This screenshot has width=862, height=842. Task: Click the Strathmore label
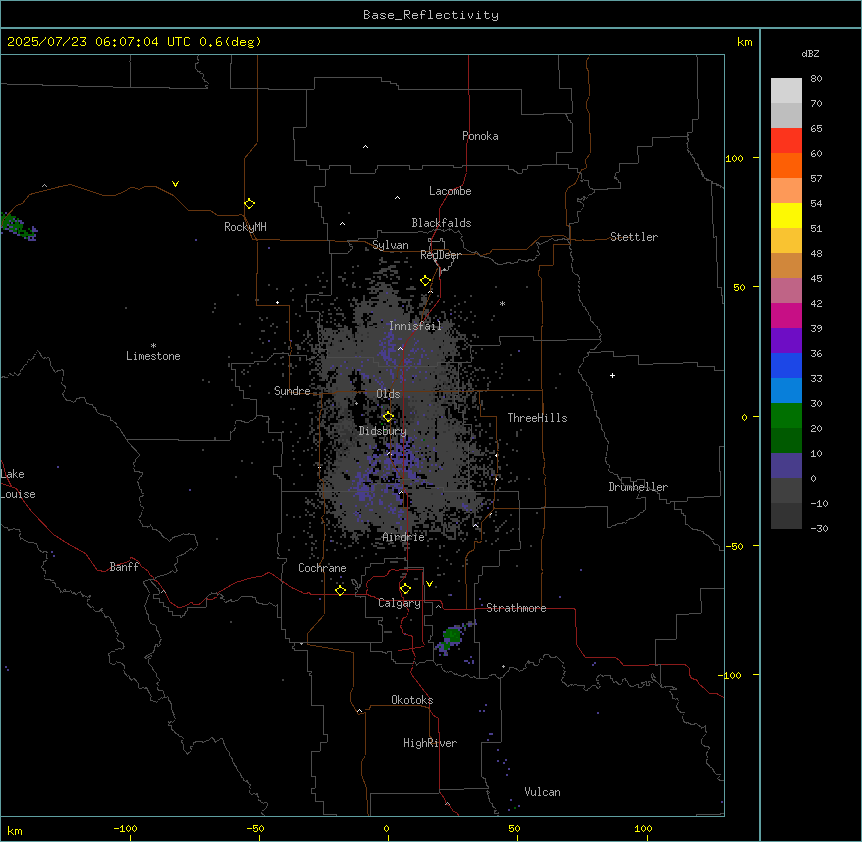[x=516, y=608]
